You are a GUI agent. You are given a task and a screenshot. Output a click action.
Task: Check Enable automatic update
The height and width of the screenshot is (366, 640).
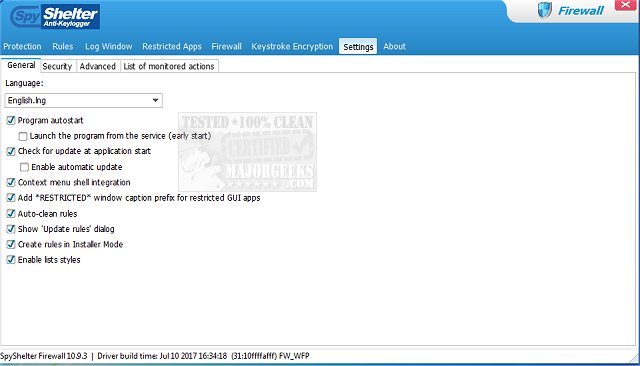[x=24, y=167]
